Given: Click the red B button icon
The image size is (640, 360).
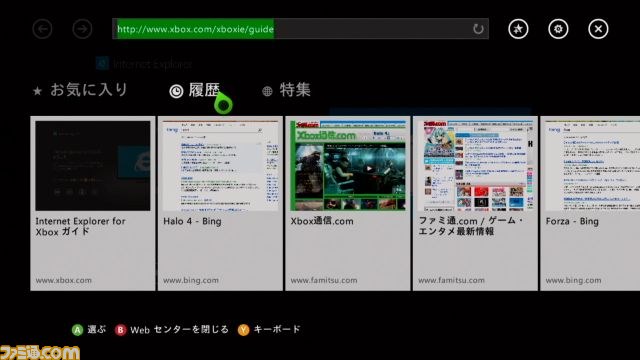Looking at the screenshot, I should (x=120, y=330).
